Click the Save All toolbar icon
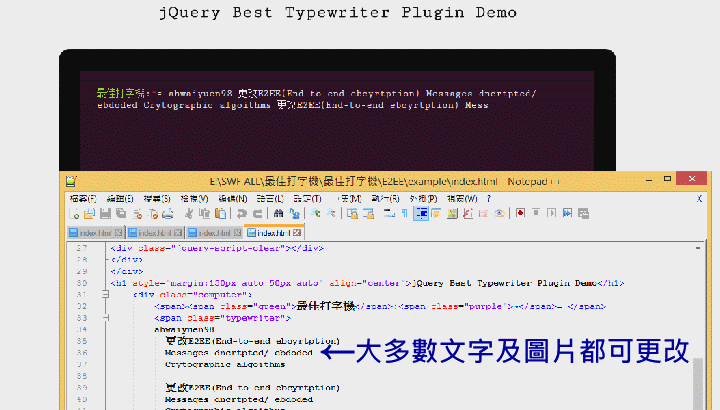Screen dimensions: 720x410 pos(121,213)
